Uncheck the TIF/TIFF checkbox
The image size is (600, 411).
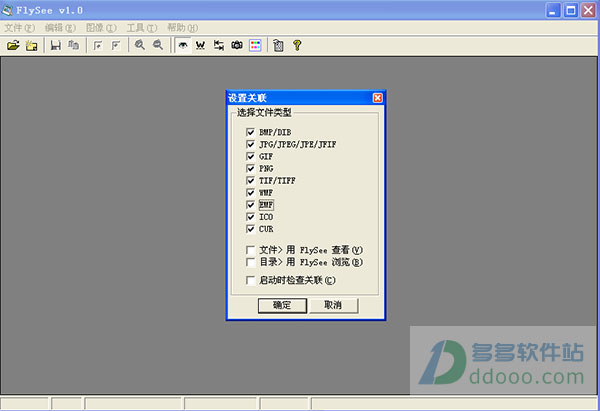click(251, 181)
